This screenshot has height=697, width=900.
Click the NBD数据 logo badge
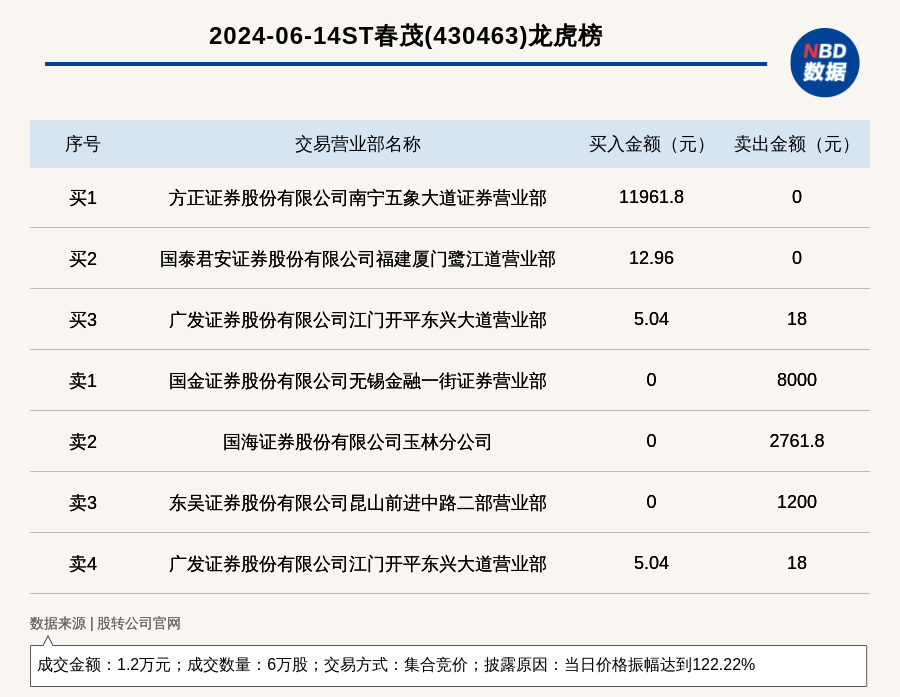824,63
